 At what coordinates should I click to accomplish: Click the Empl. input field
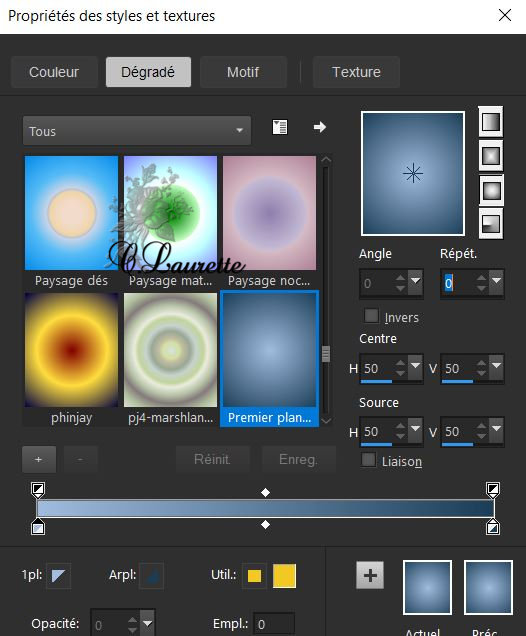[274, 624]
